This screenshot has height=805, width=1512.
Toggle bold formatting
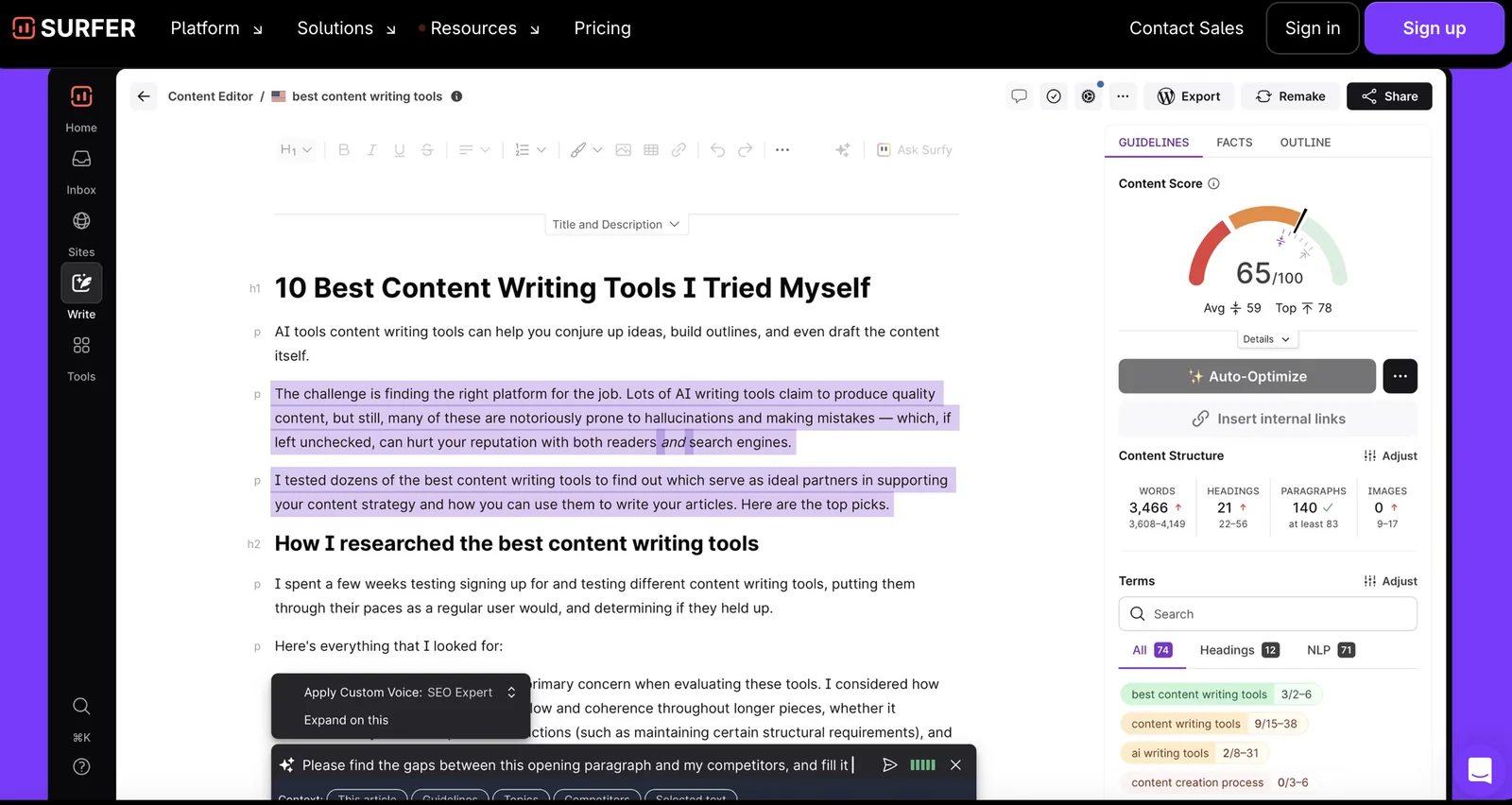[x=344, y=150]
